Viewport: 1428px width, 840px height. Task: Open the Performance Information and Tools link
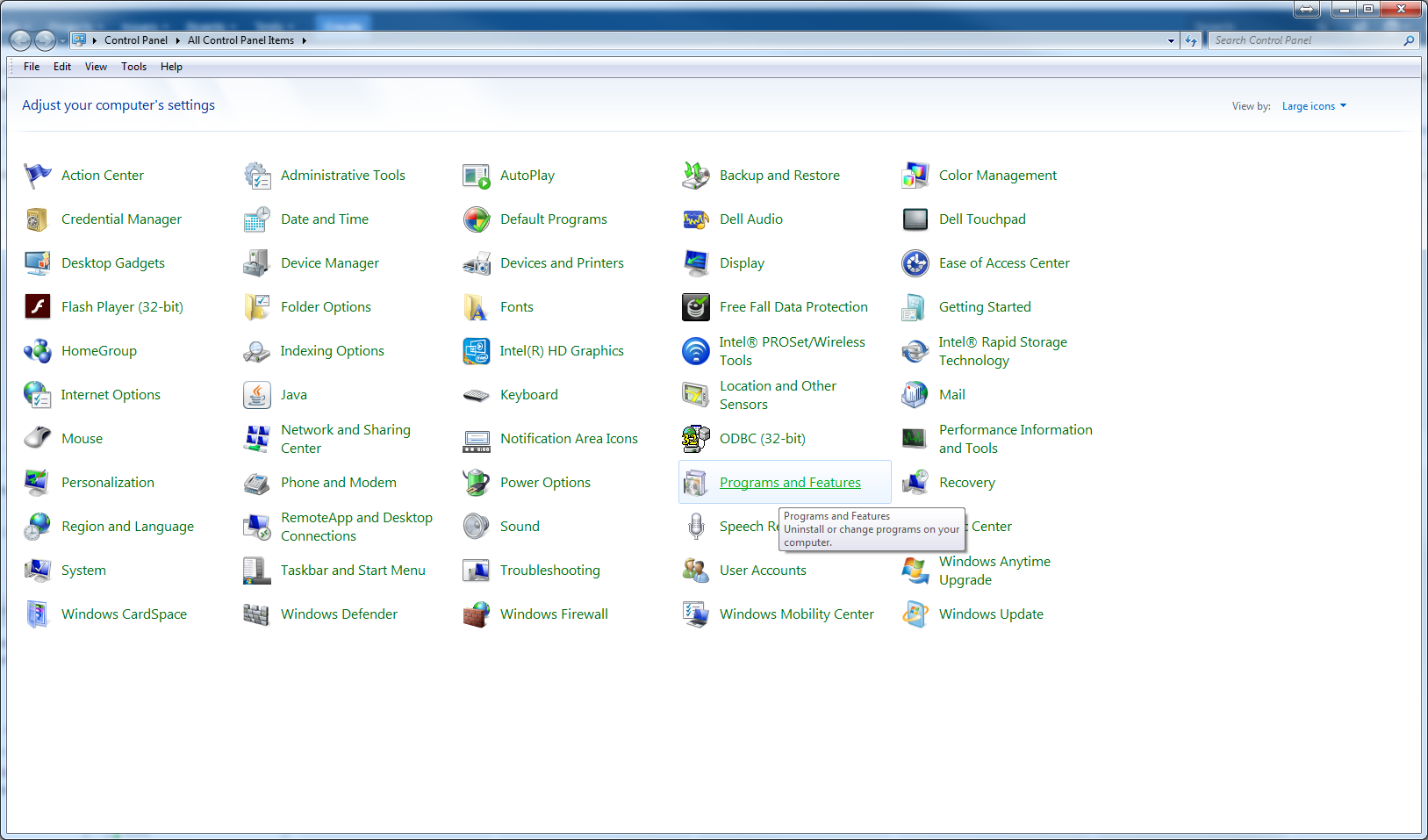click(x=1015, y=439)
